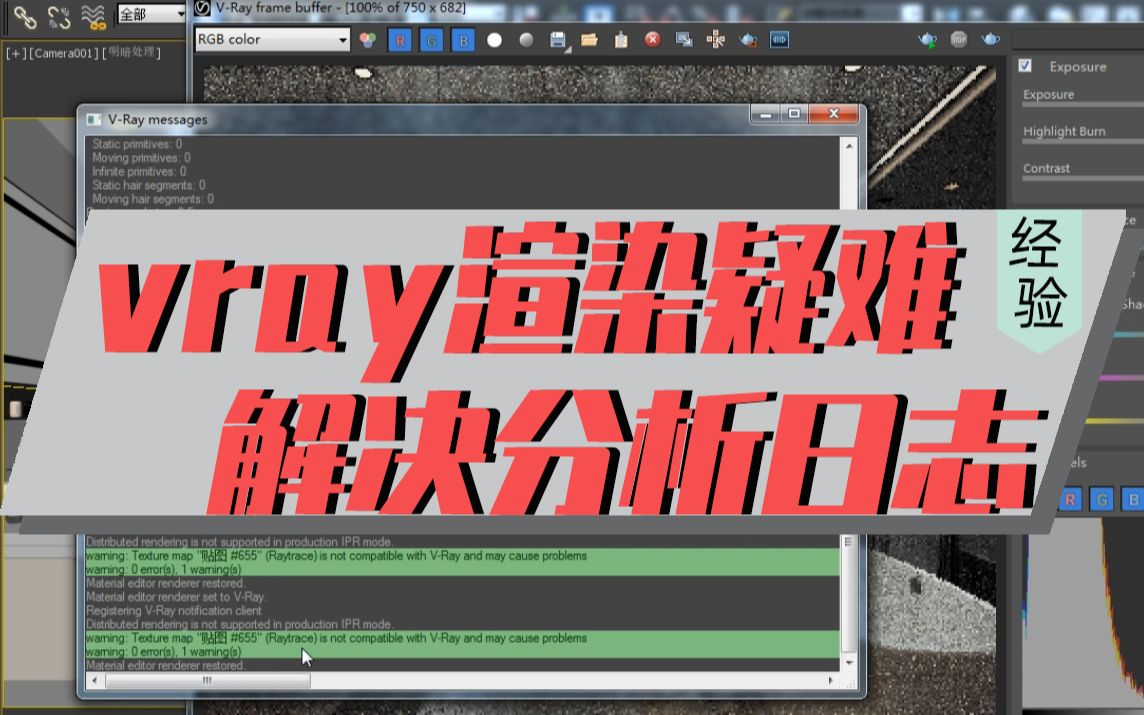Stop the current render

(x=958, y=38)
